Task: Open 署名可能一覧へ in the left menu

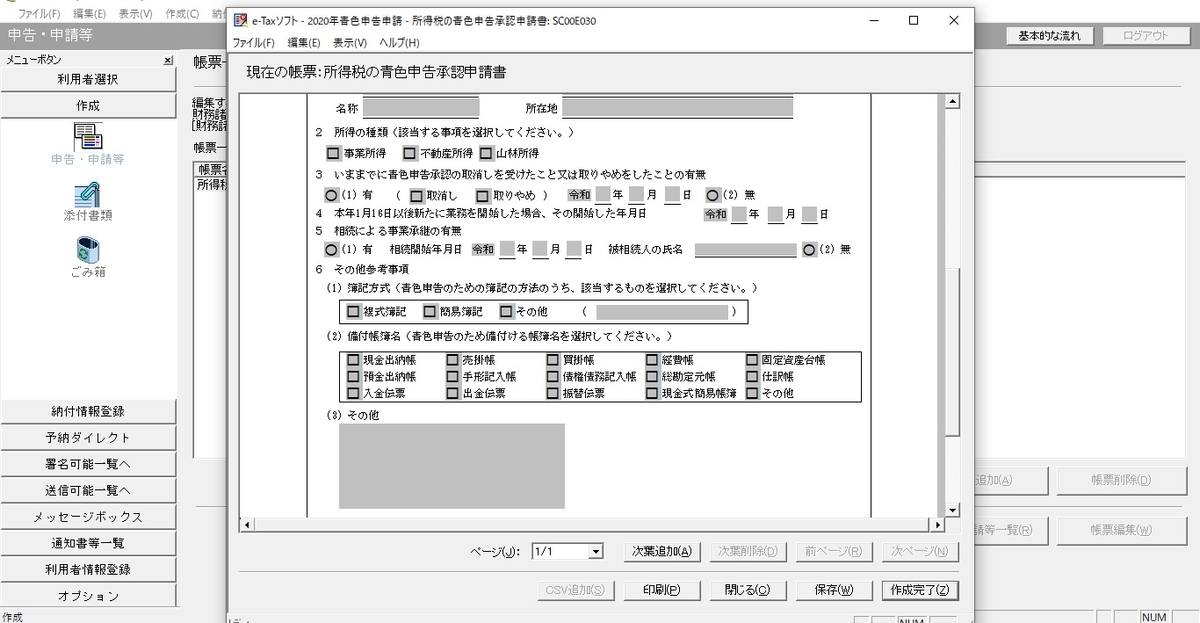Action: click(x=88, y=464)
